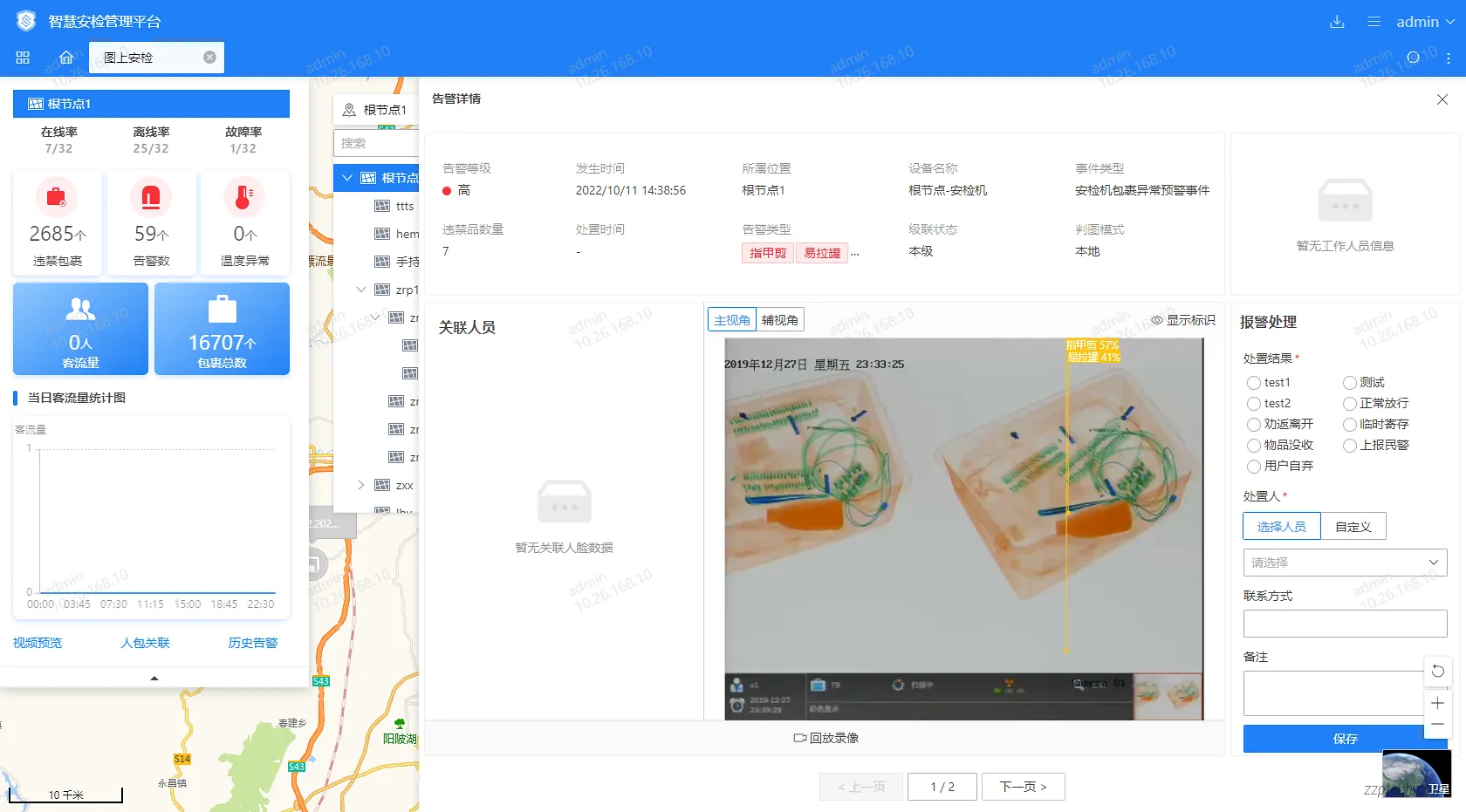Screen dimensions: 1466x812
Task: Open the hamburger menu beside admin
Action: point(1372,21)
